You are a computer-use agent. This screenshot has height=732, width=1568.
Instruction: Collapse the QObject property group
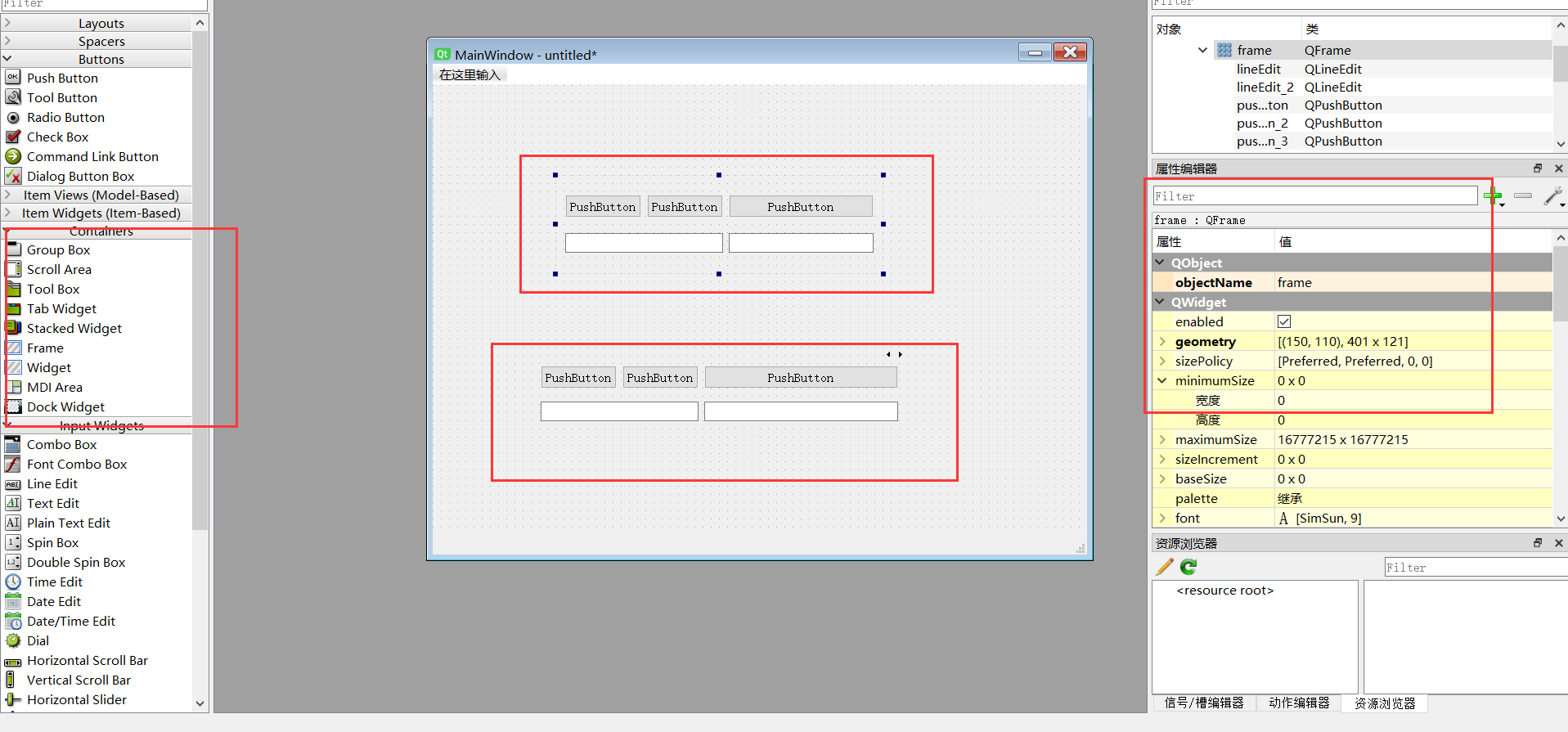tap(1160, 263)
